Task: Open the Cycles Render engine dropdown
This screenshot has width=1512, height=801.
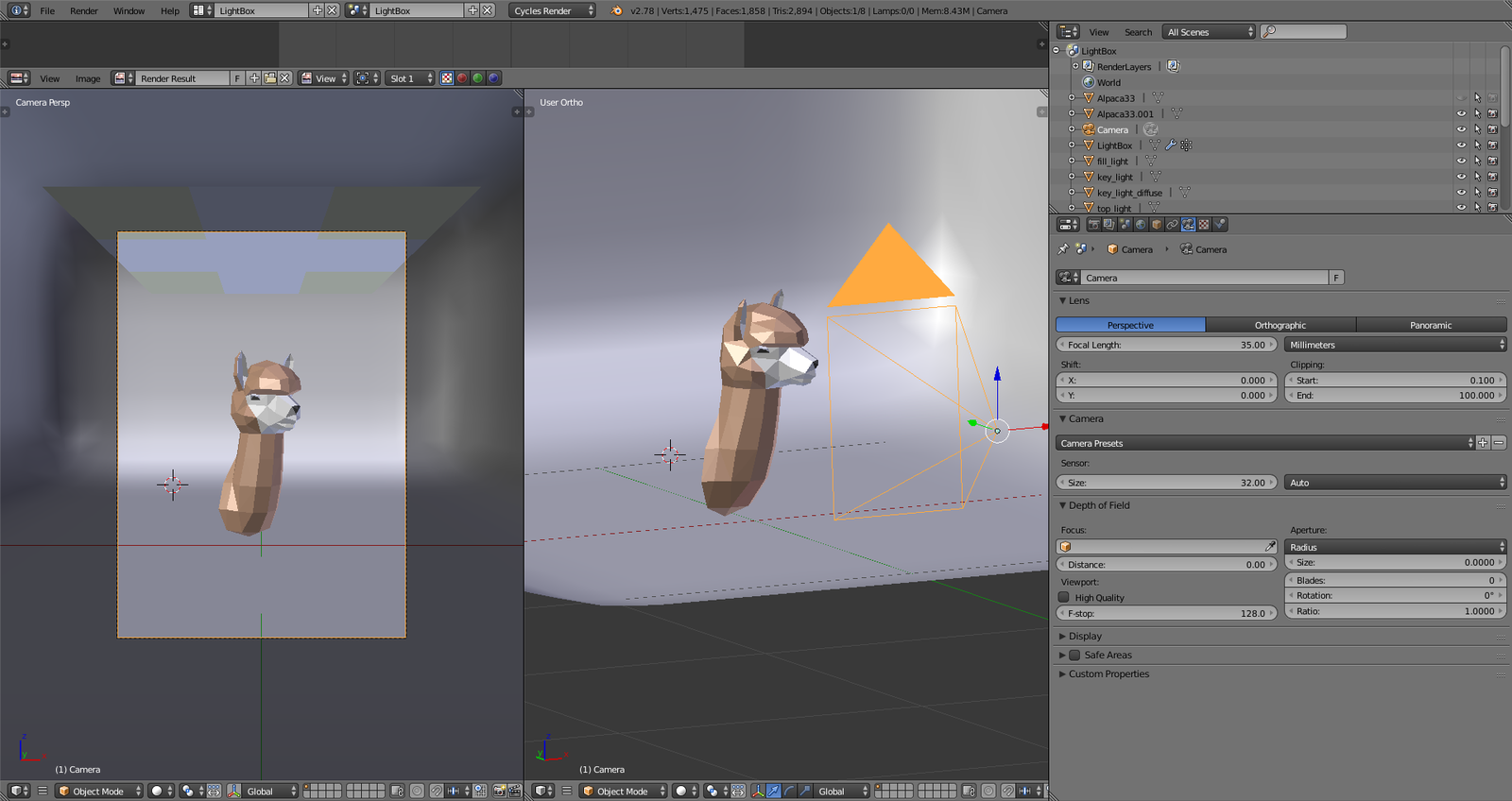Action: pyautogui.click(x=553, y=10)
